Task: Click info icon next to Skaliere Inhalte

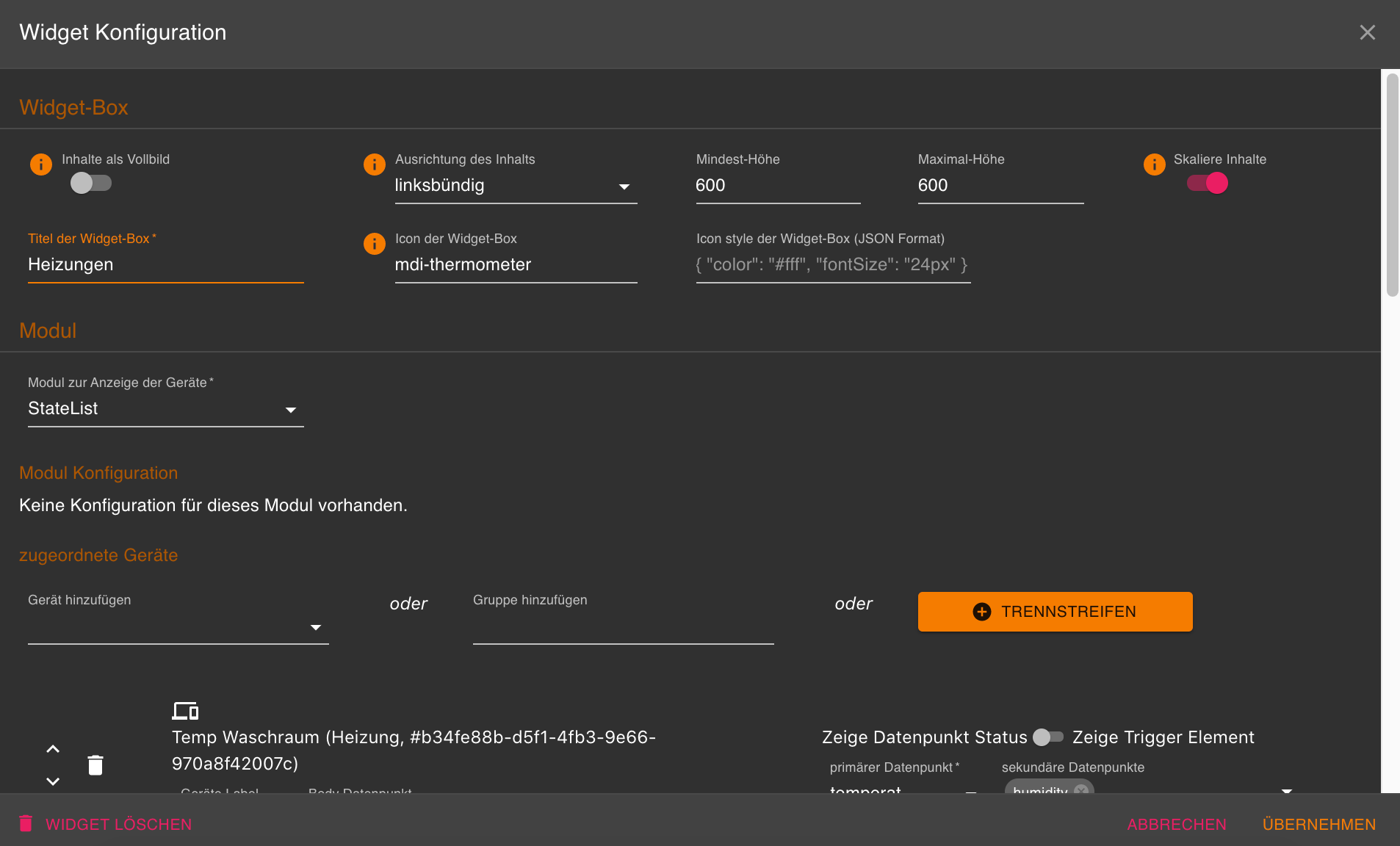Action: [x=1155, y=164]
